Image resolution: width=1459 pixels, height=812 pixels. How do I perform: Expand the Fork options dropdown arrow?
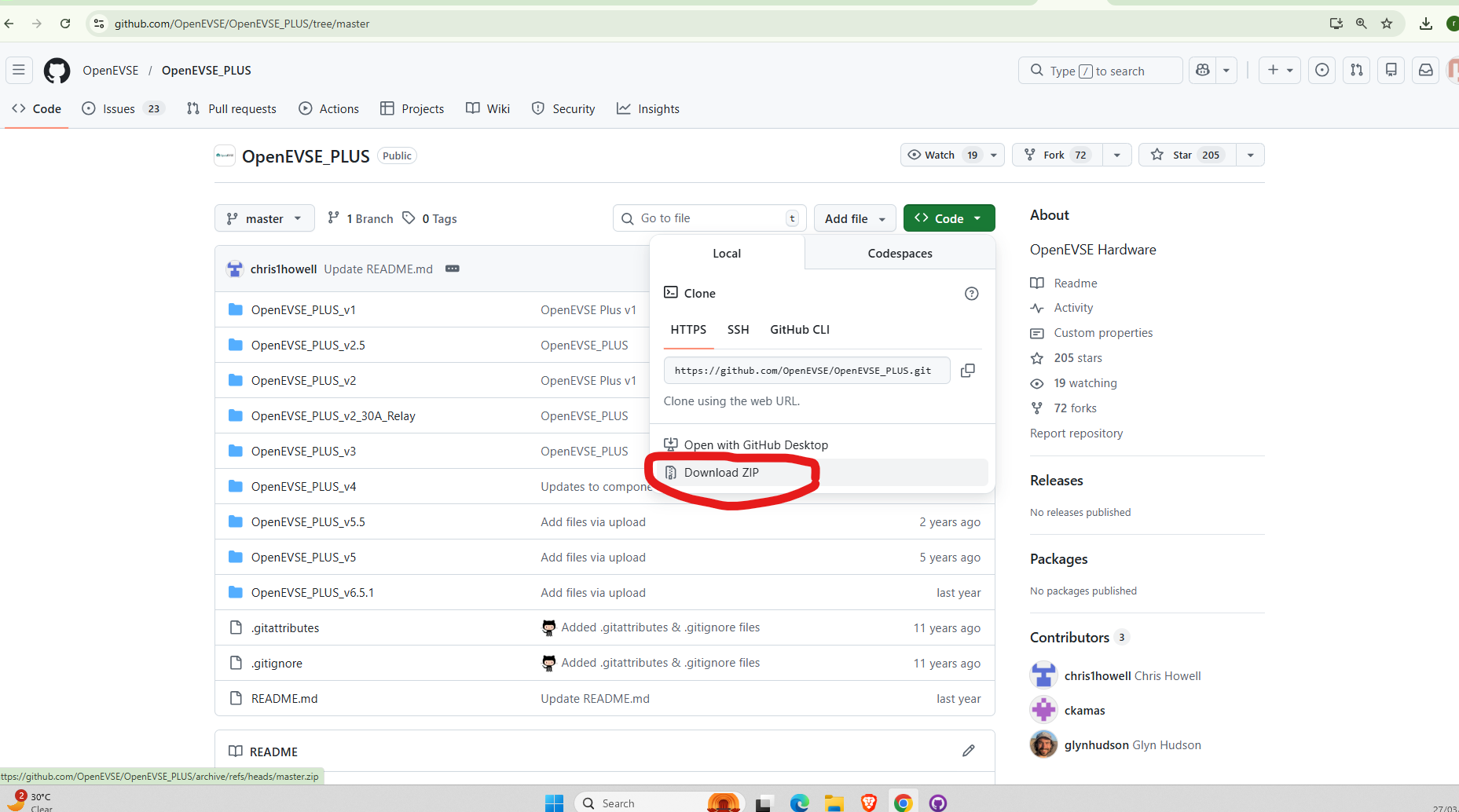tap(1116, 155)
